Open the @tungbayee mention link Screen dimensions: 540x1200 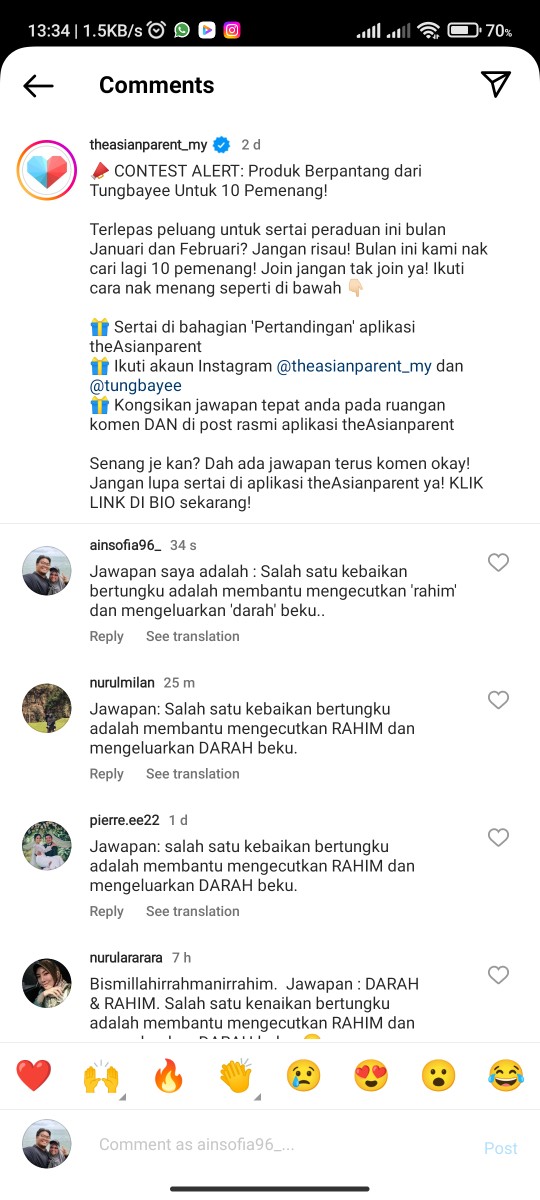pos(135,385)
